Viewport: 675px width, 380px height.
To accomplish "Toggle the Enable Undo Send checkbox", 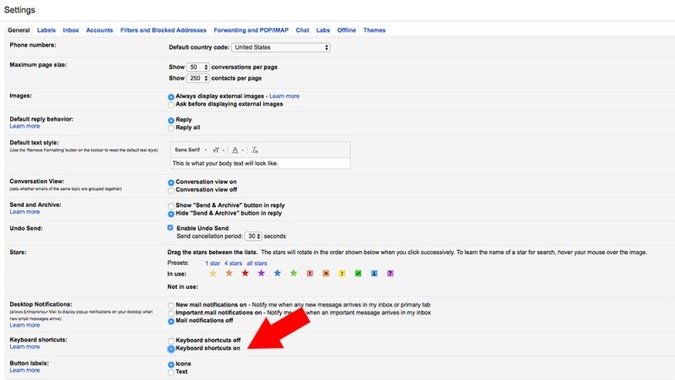I will click(x=170, y=228).
